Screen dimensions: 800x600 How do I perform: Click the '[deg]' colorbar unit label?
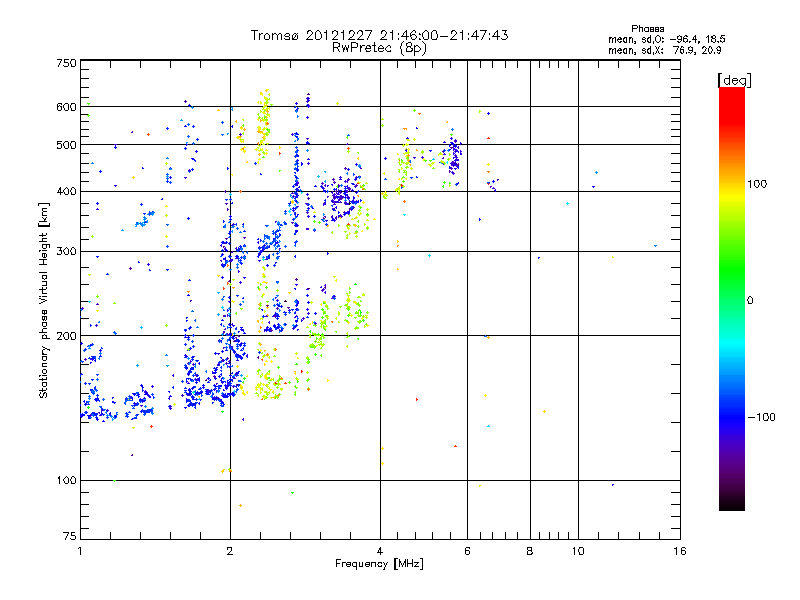click(734, 80)
